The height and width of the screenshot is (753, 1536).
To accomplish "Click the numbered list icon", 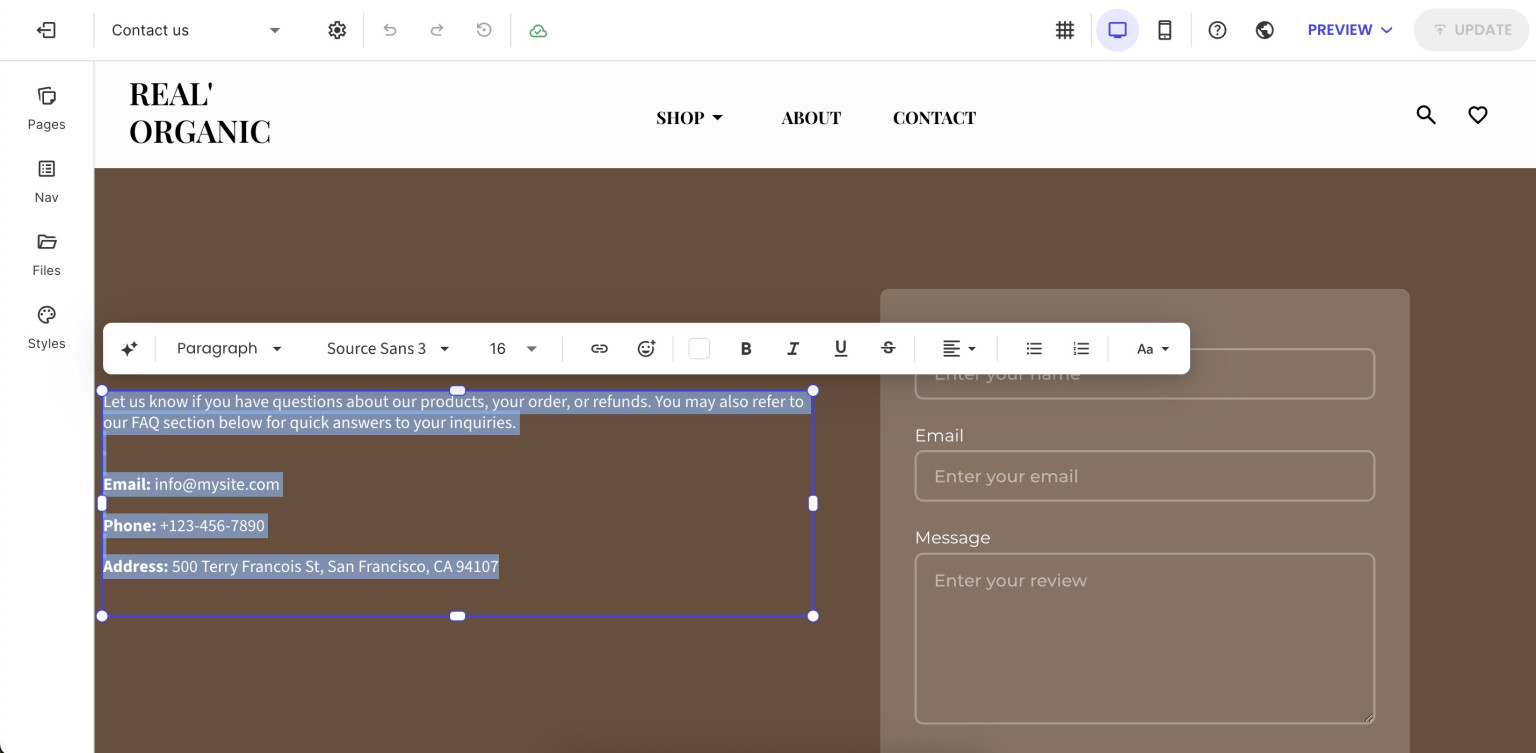I will 1081,348.
